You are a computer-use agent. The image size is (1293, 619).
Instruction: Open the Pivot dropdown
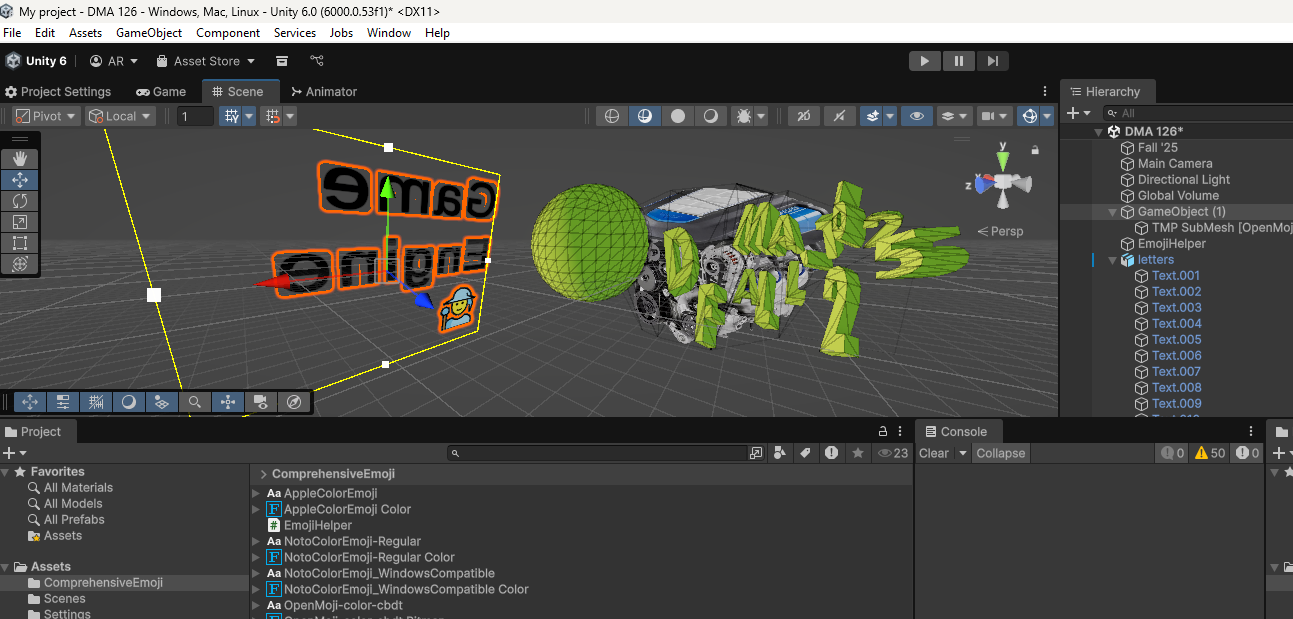46,116
